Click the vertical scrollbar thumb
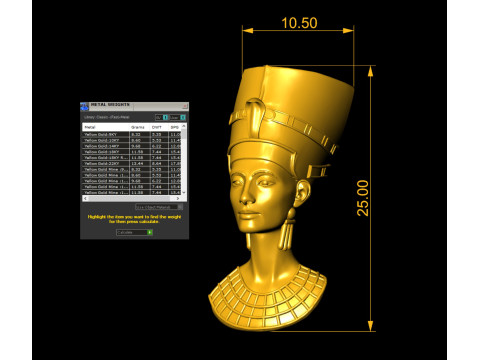 184,134
